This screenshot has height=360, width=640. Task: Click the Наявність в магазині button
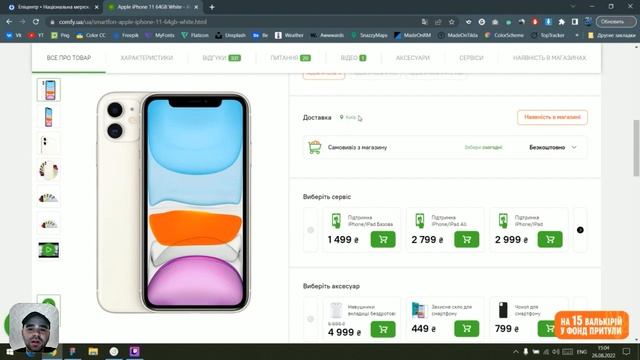click(x=552, y=117)
